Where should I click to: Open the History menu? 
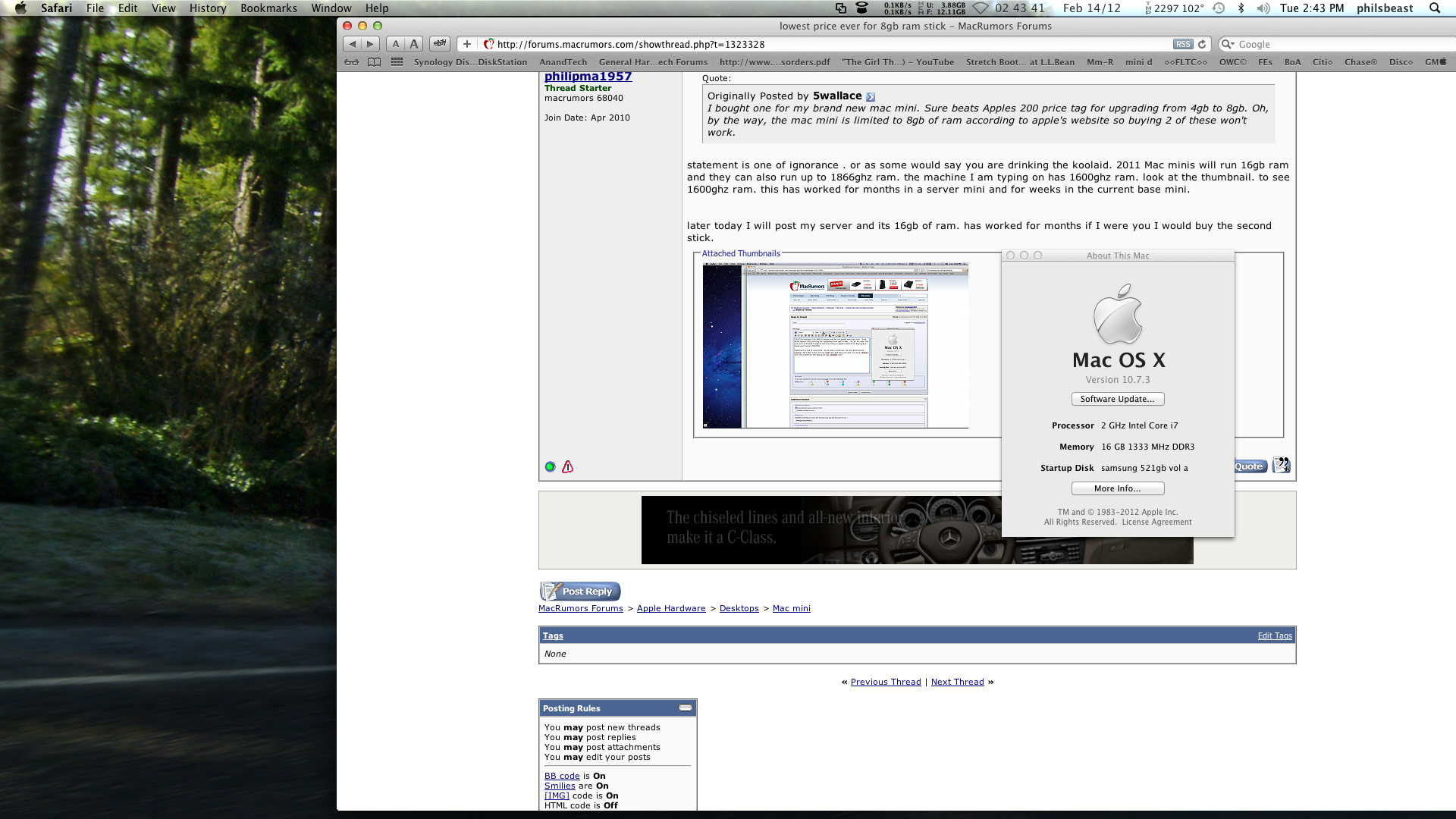[x=208, y=8]
